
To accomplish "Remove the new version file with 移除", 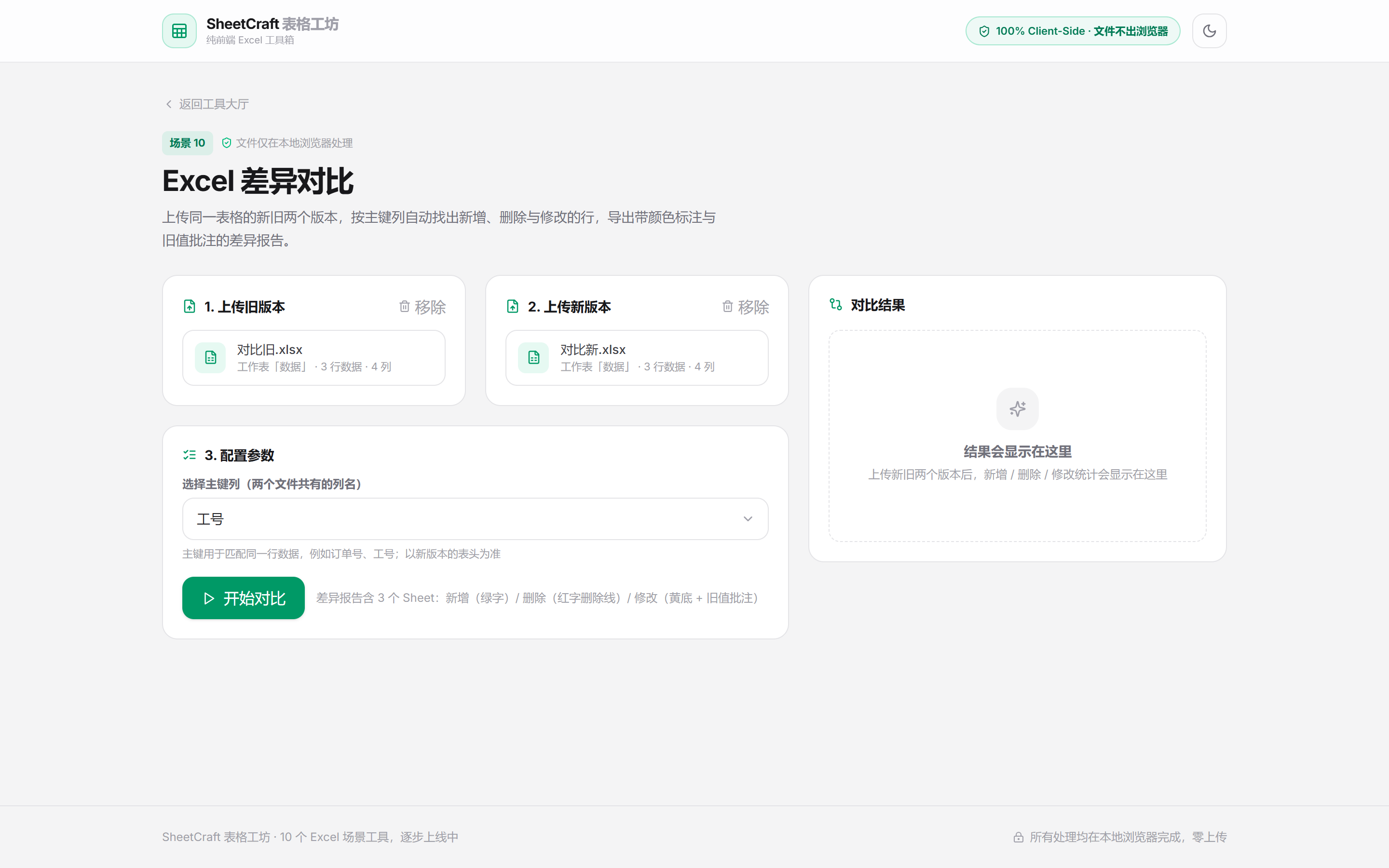I will click(746, 307).
